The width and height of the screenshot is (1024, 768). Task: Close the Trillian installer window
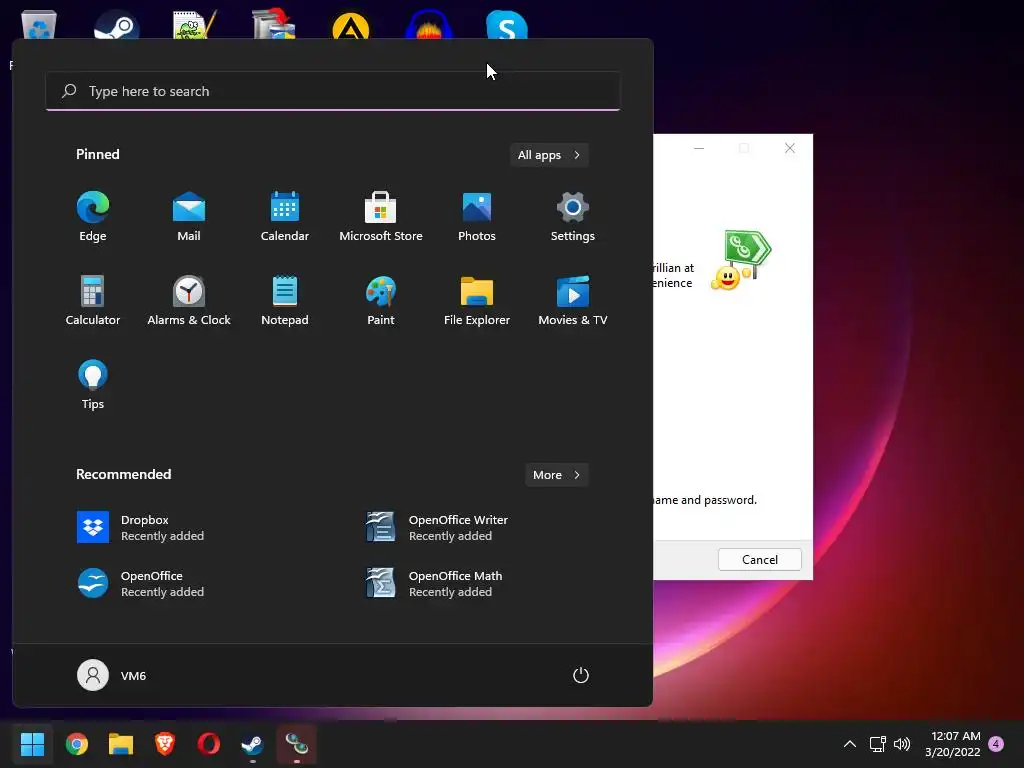(x=790, y=148)
